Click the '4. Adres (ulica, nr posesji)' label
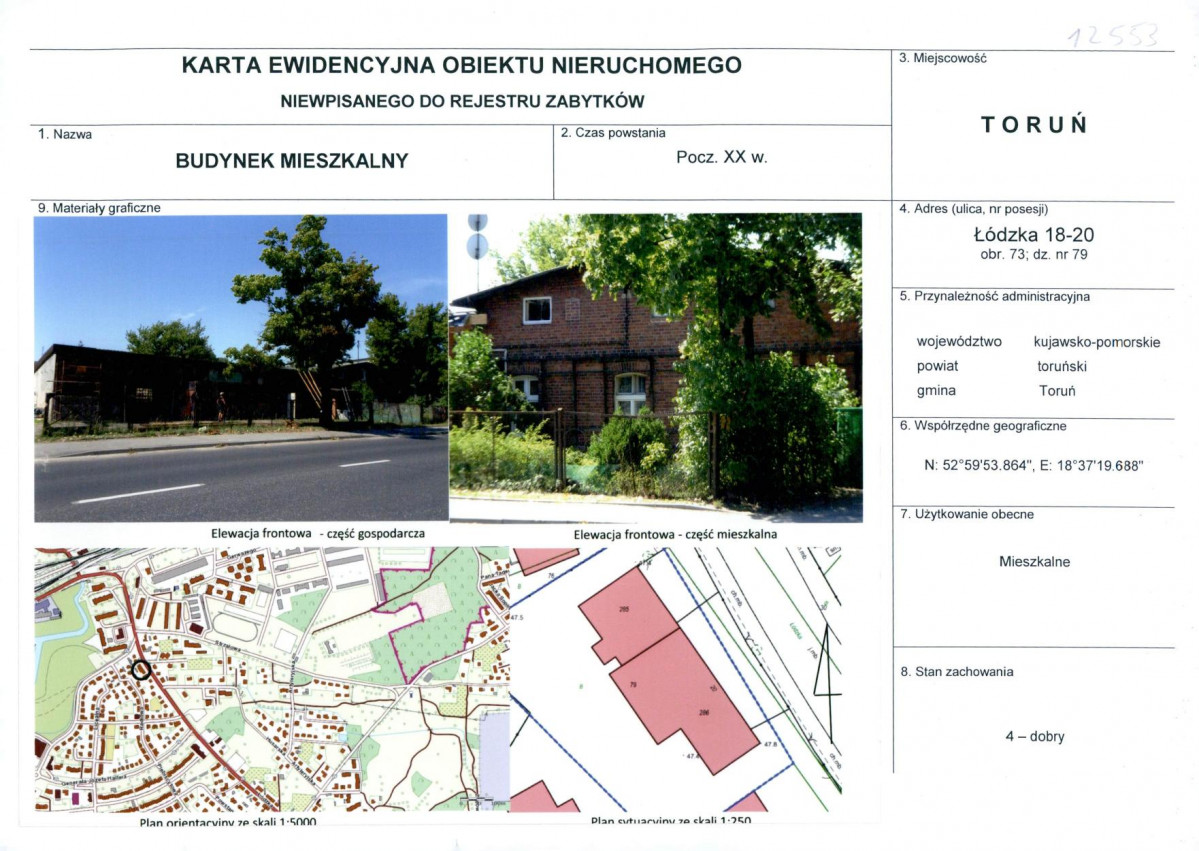This screenshot has height=851, width=1199. [973, 209]
